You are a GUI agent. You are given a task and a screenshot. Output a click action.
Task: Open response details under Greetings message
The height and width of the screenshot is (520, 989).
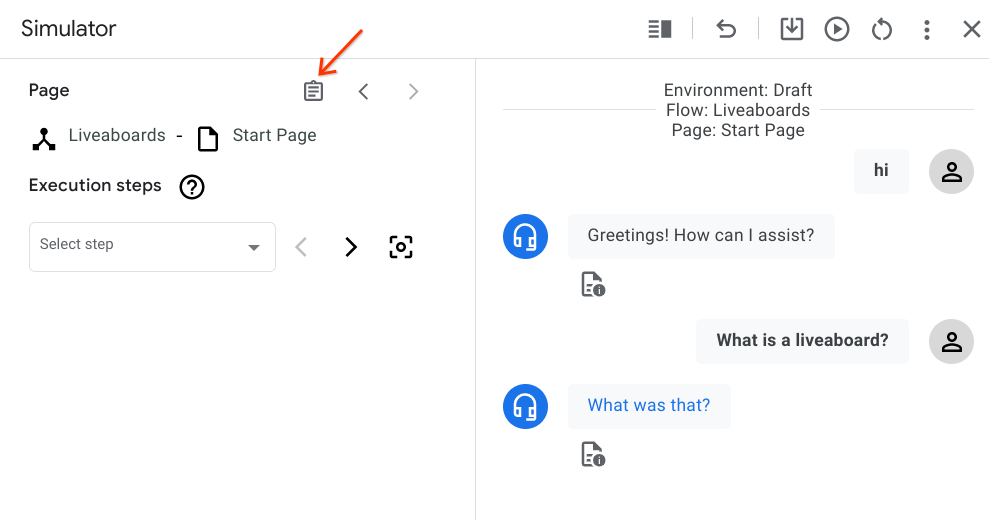pyautogui.click(x=593, y=285)
